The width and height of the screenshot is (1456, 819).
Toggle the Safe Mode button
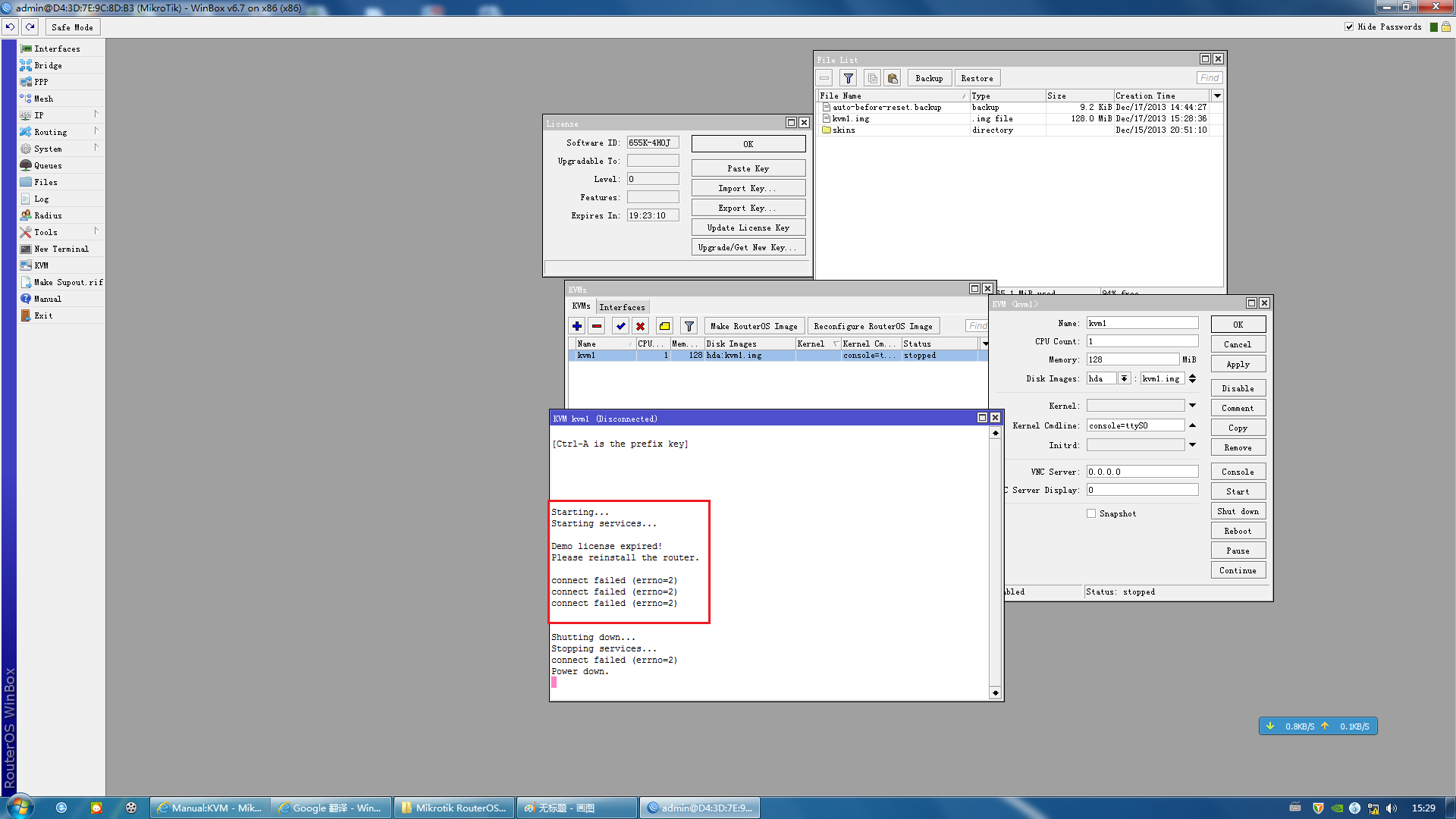72,27
